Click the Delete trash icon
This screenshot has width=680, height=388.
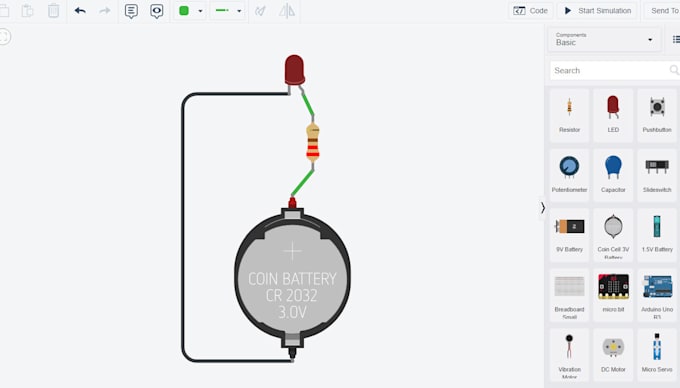pos(53,10)
